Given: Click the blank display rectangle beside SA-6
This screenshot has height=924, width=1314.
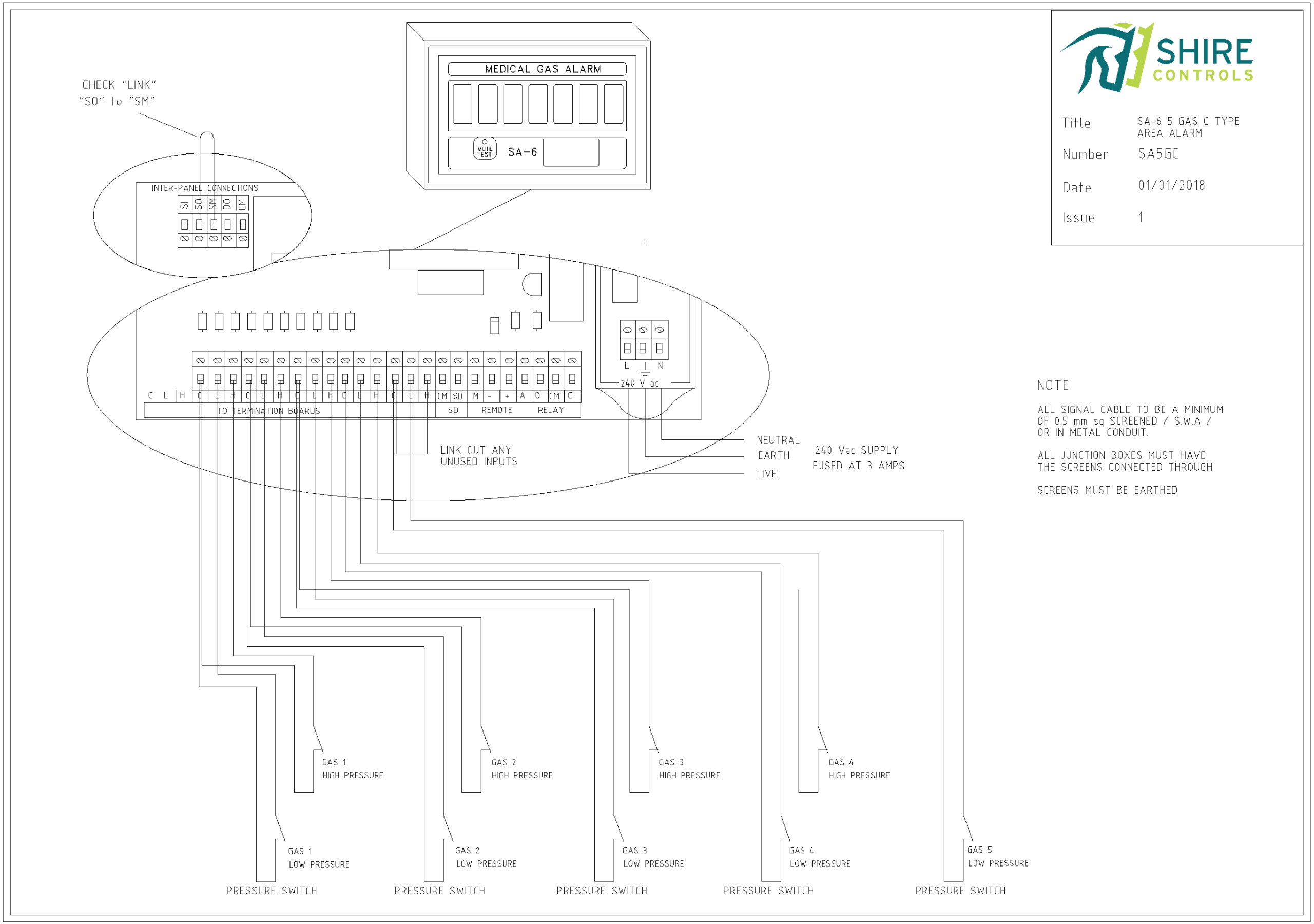Looking at the screenshot, I should [571, 152].
